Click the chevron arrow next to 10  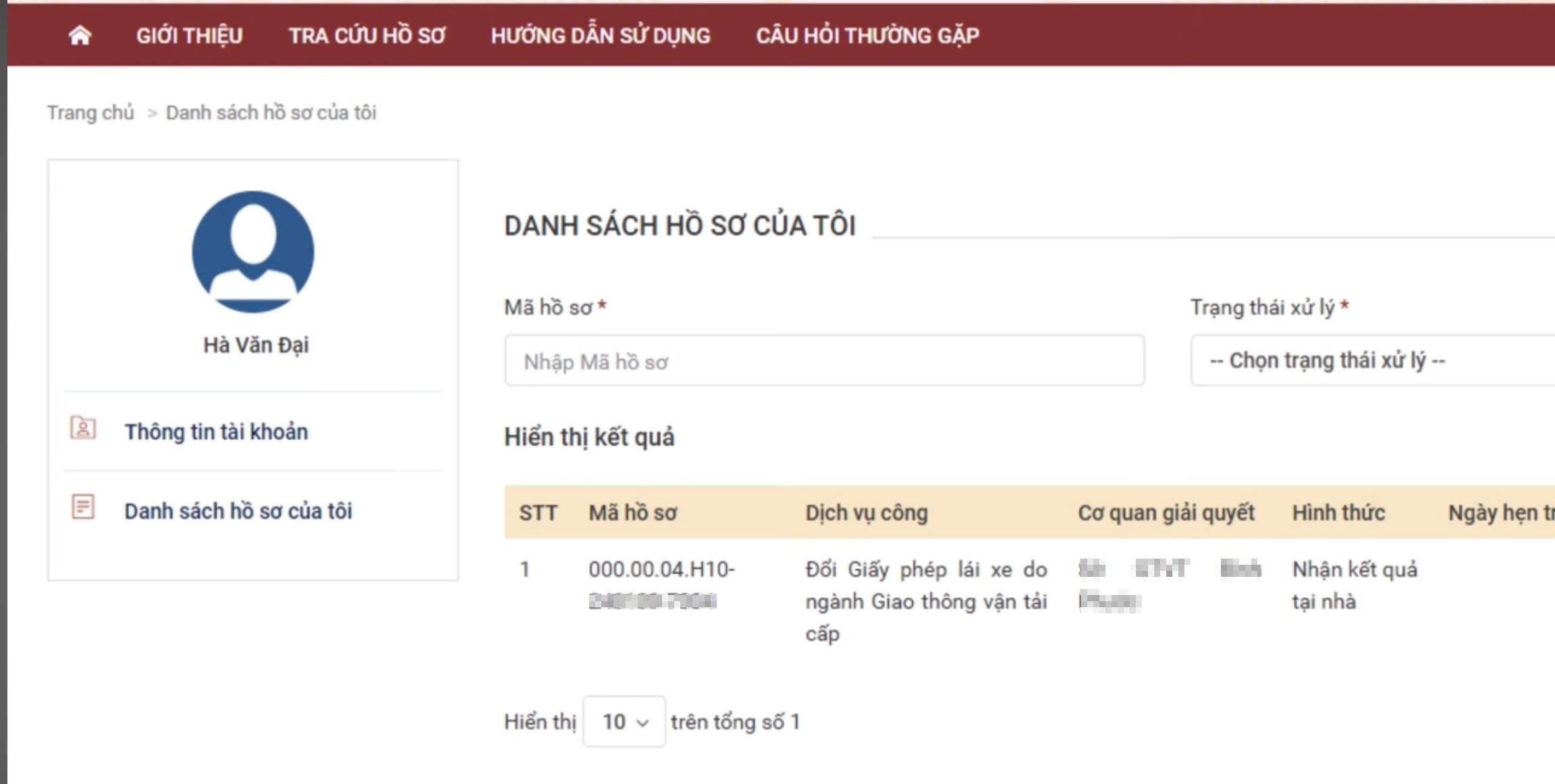643,723
